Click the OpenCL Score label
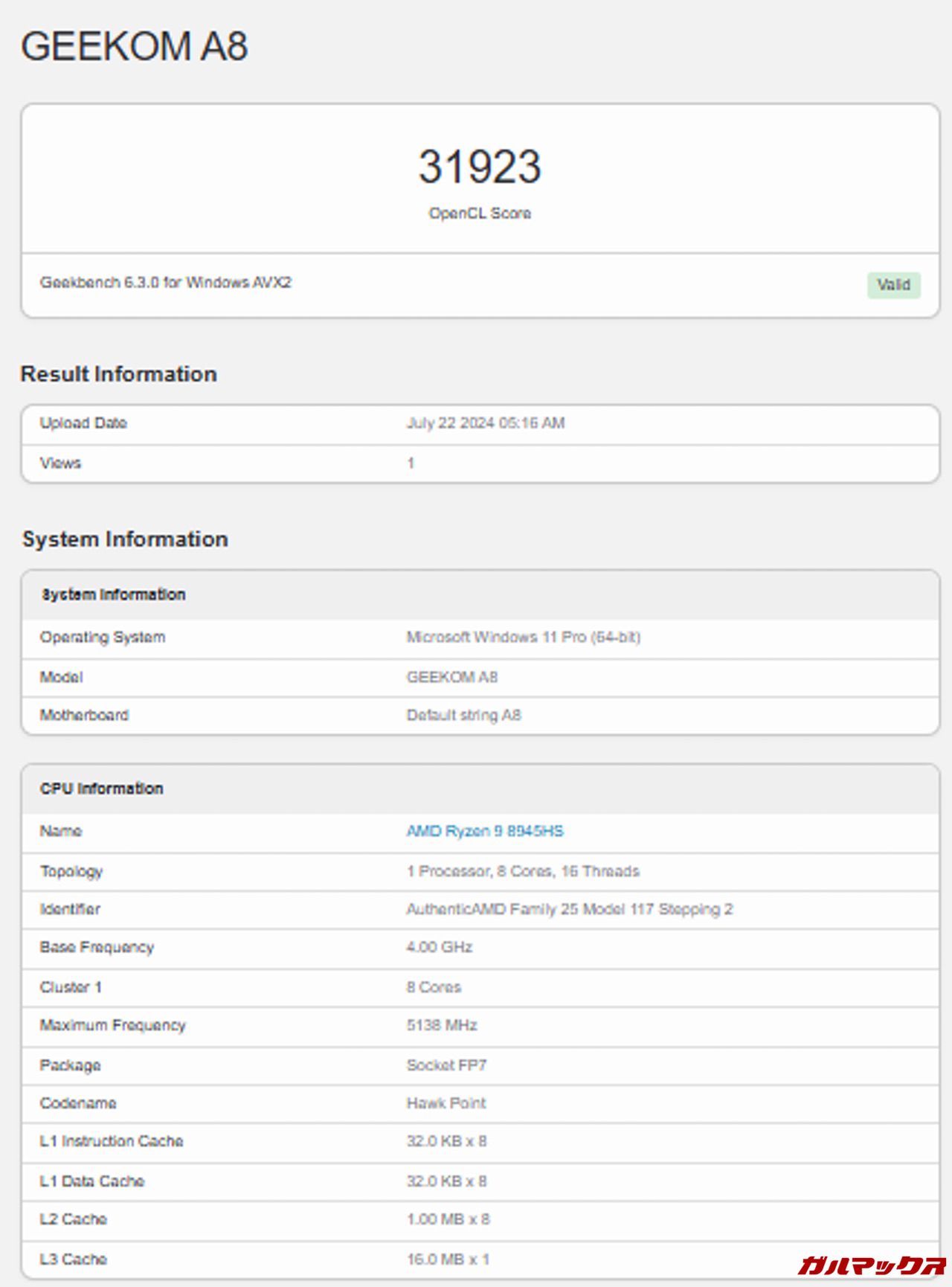 tap(480, 214)
